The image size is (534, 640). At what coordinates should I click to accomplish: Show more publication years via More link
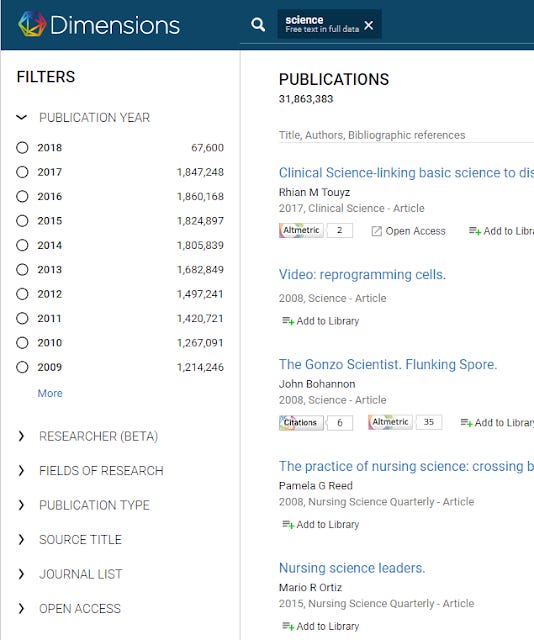point(50,393)
